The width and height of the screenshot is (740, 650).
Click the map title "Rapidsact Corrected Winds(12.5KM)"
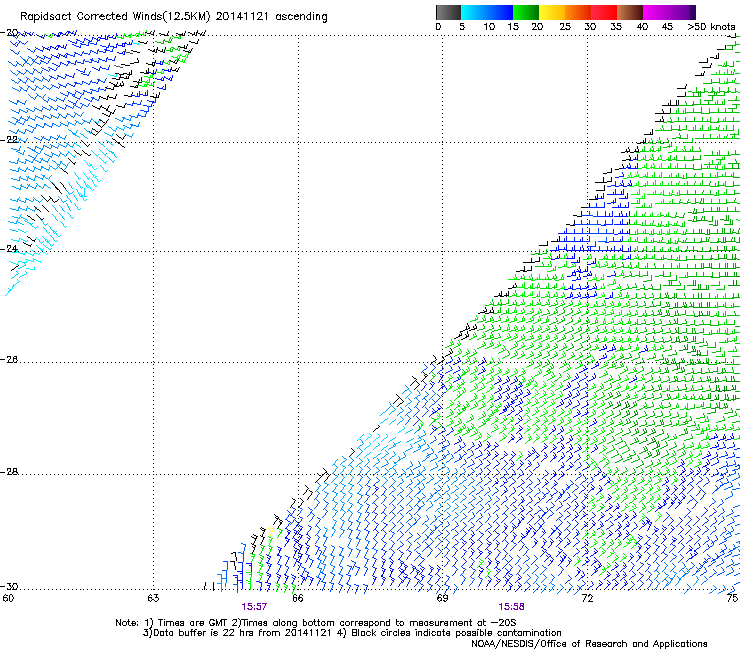[x=115, y=17]
